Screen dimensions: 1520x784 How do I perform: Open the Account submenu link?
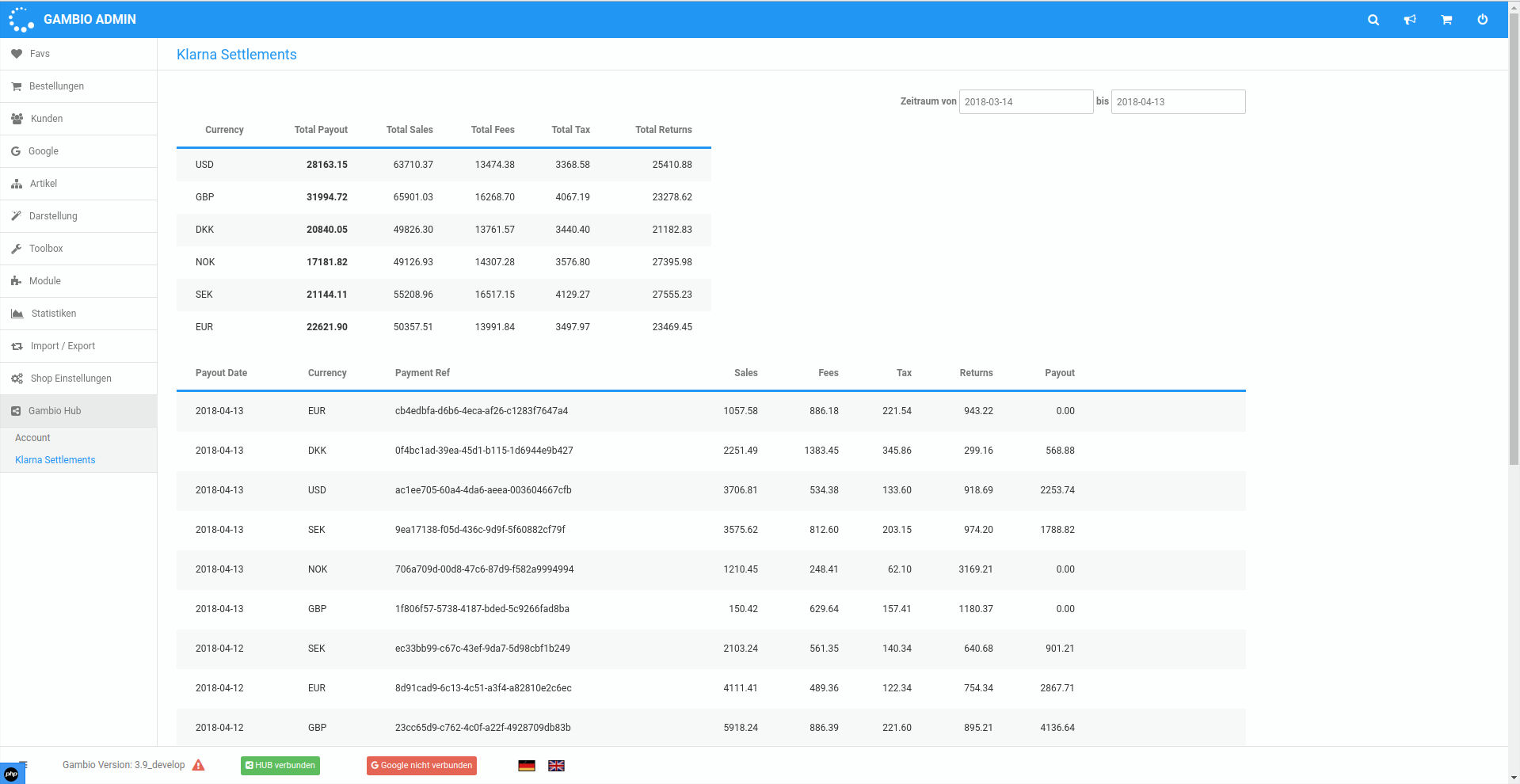(32, 438)
